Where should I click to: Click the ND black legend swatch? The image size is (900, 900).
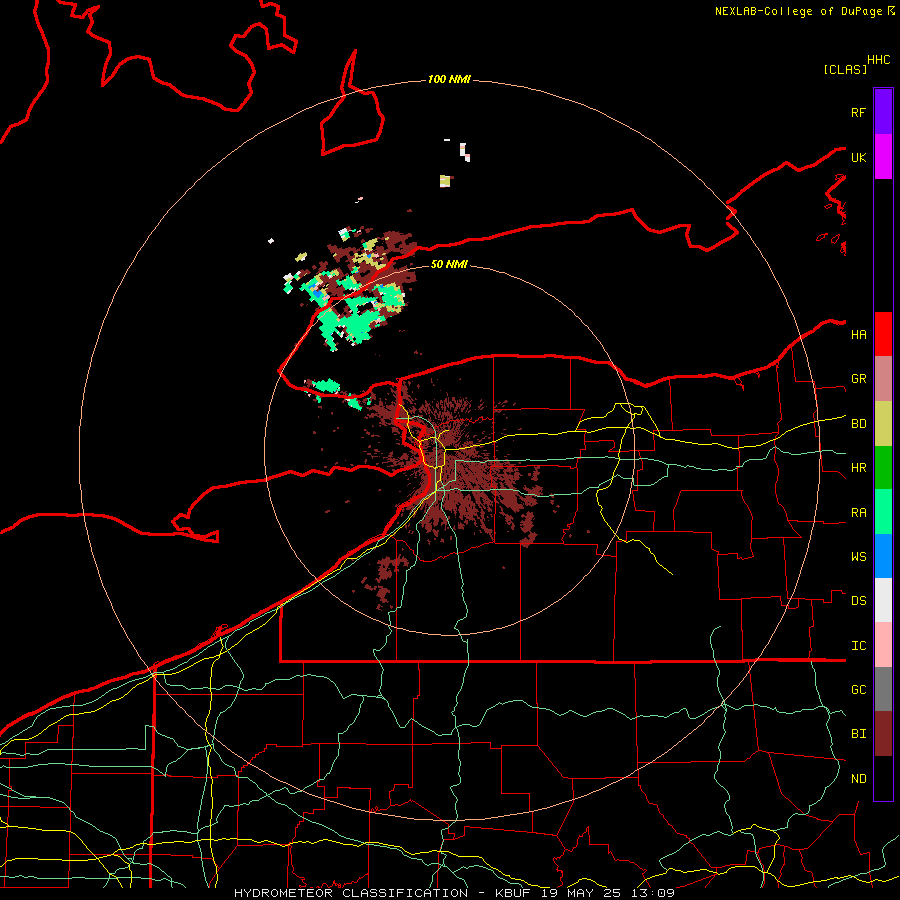(x=883, y=778)
